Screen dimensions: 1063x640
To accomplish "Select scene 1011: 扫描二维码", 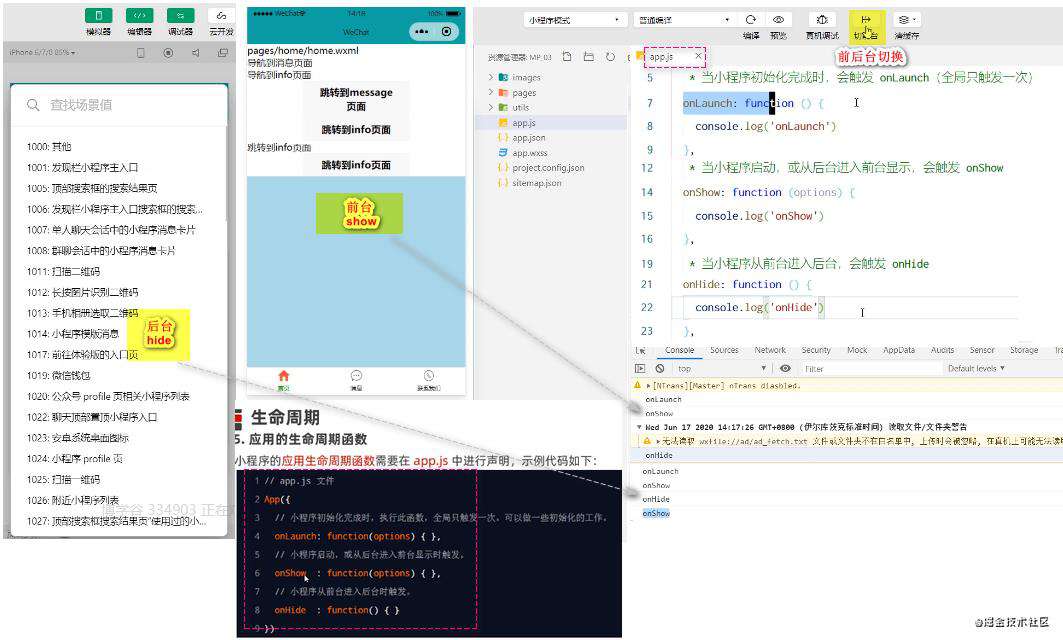I will (64, 271).
